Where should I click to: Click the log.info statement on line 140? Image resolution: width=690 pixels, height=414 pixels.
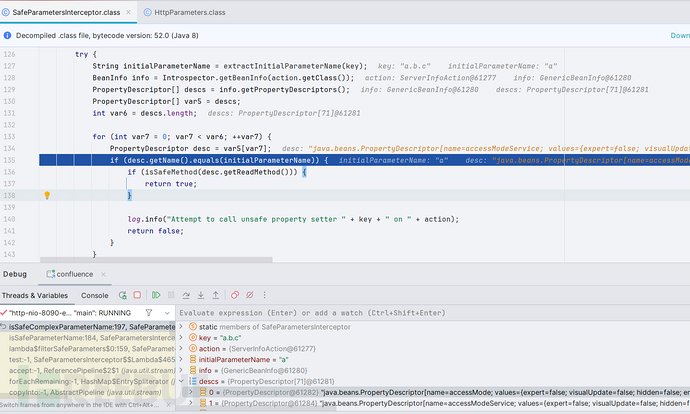pos(293,219)
